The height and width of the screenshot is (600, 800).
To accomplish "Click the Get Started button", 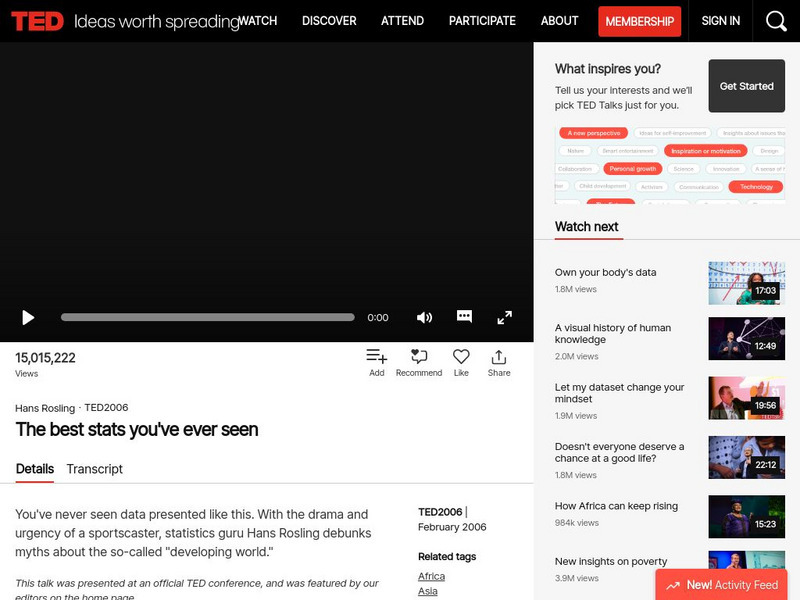I will tap(746, 86).
